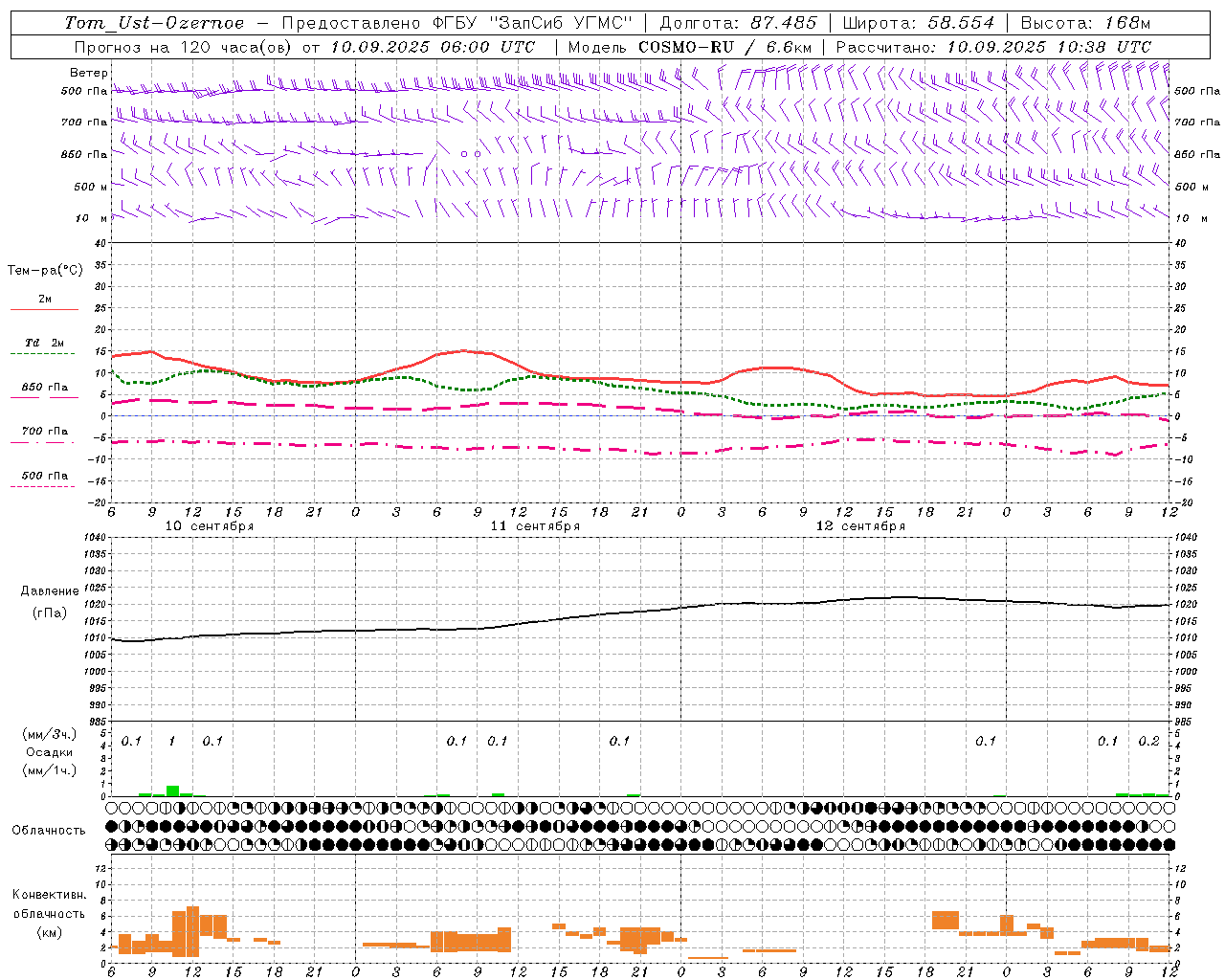Image resolution: width=1225 pixels, height=980 pixels.
Task: Click the Широта: 58.554 value
Action: pyautogui.click(x=919, y=23)
